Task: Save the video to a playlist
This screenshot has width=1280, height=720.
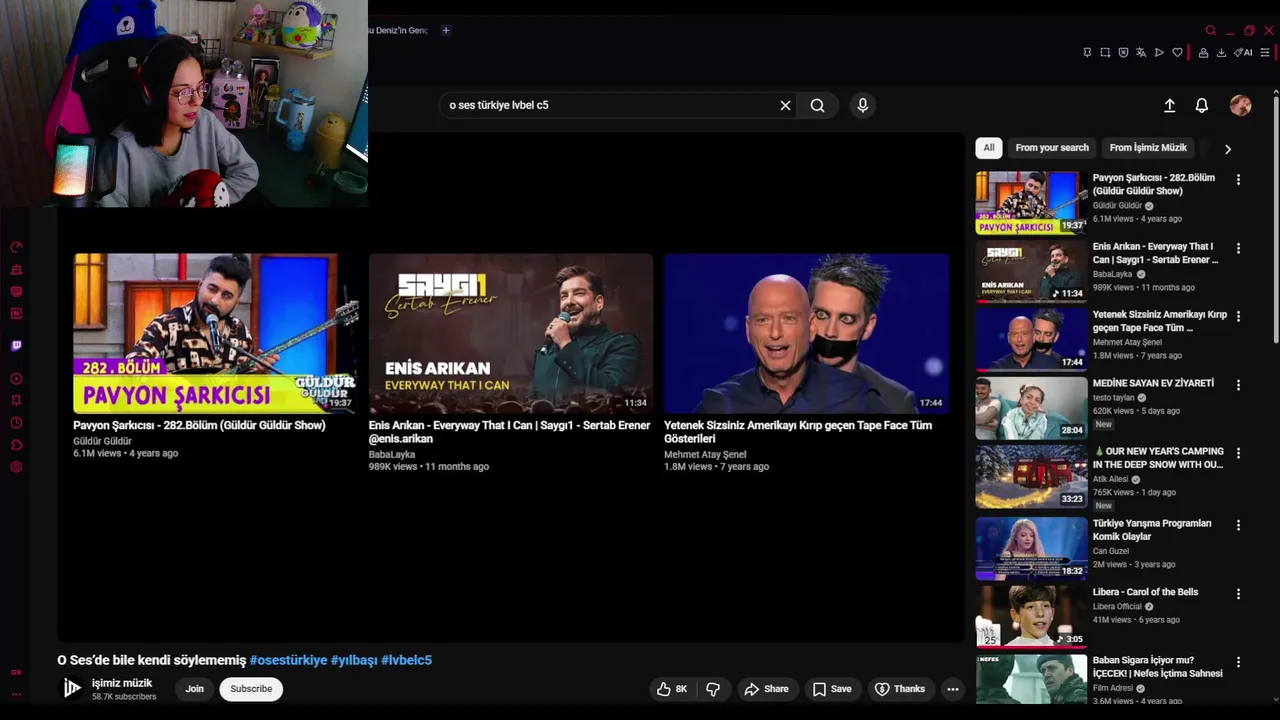Action: pos(832,689)
